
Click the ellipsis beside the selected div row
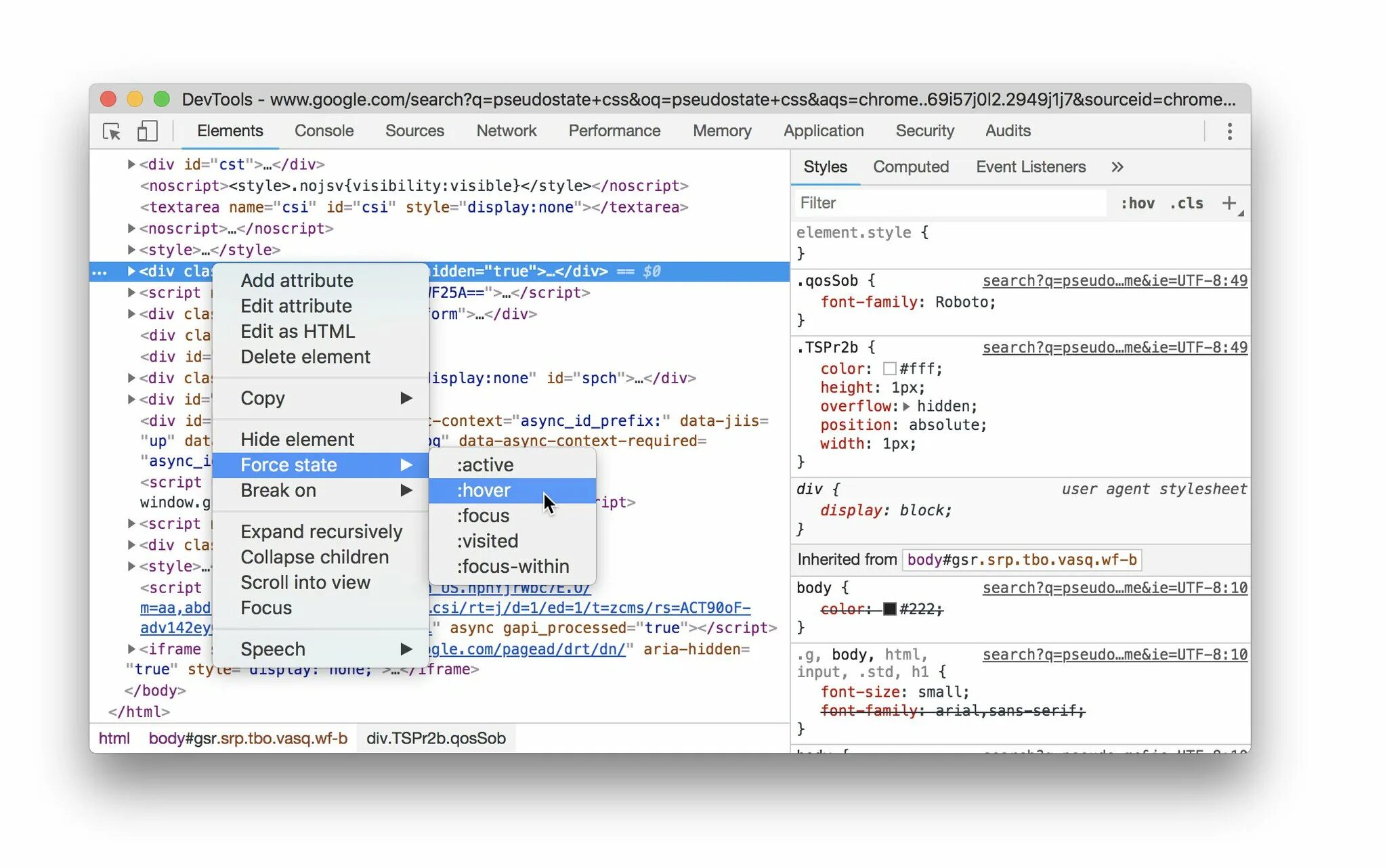100,272
